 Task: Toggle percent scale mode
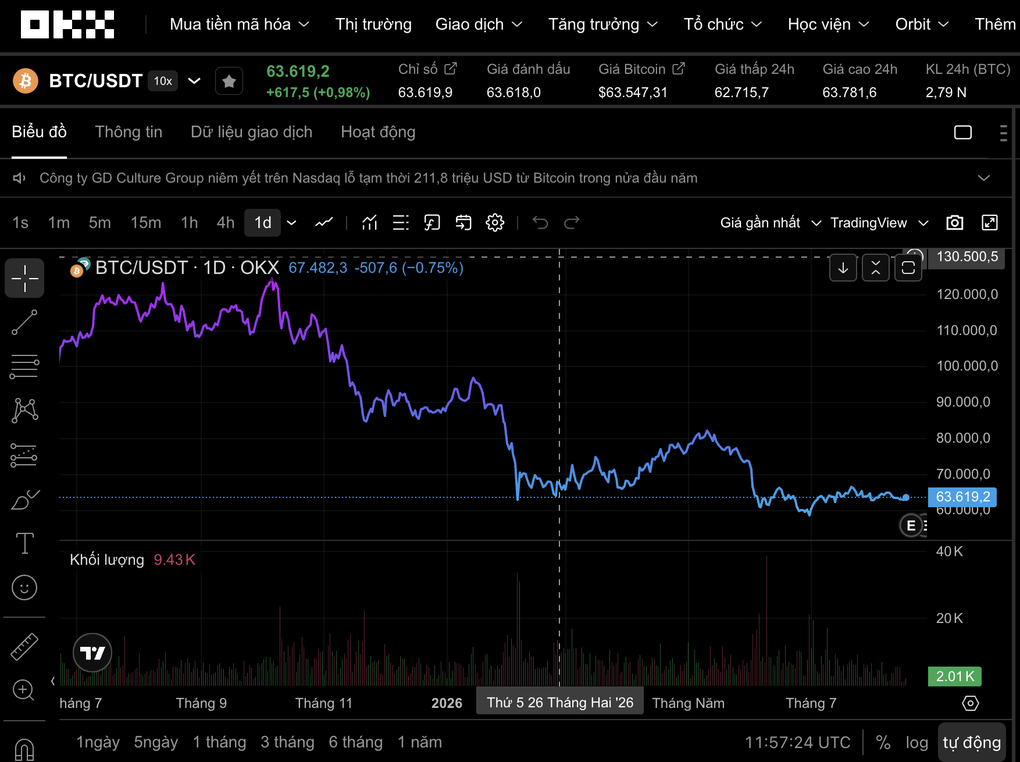(x=883, y=742)
